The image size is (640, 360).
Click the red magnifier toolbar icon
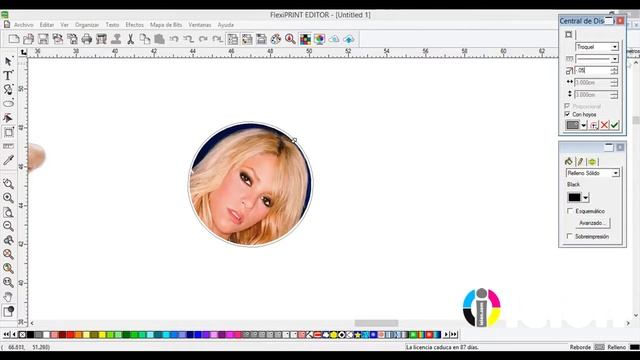(x=290, y=39)
